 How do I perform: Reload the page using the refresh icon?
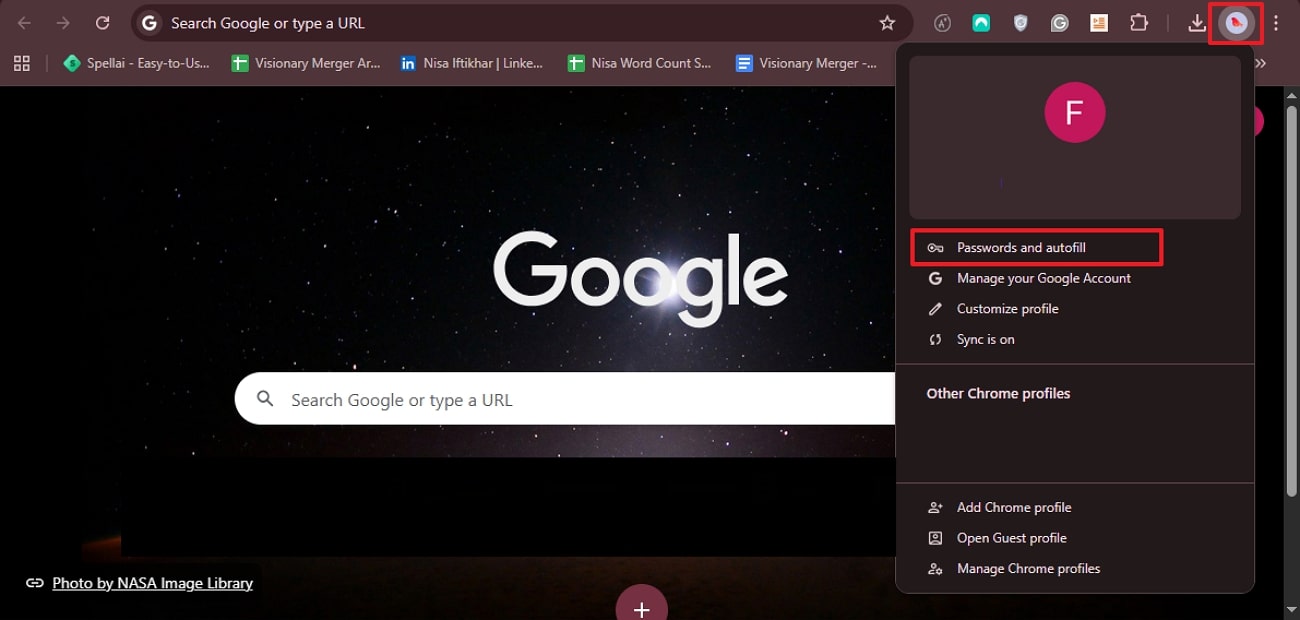pyautogui.click(x=102, y=22)
